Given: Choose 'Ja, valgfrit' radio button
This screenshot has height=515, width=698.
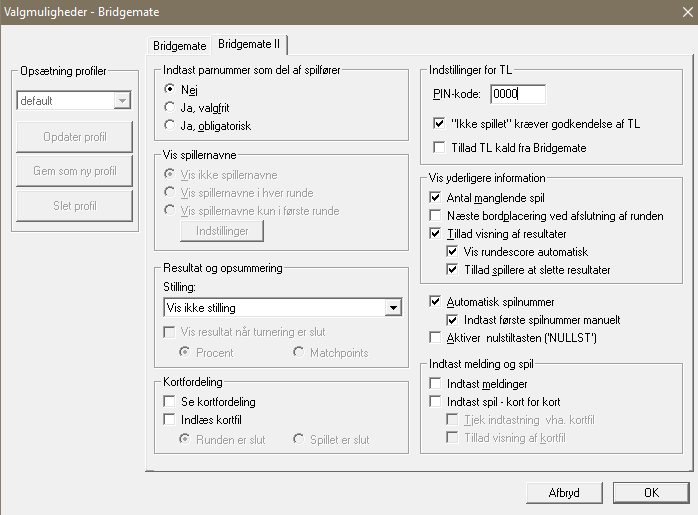Looking at the screenshot, I should [x=170, y=107].
